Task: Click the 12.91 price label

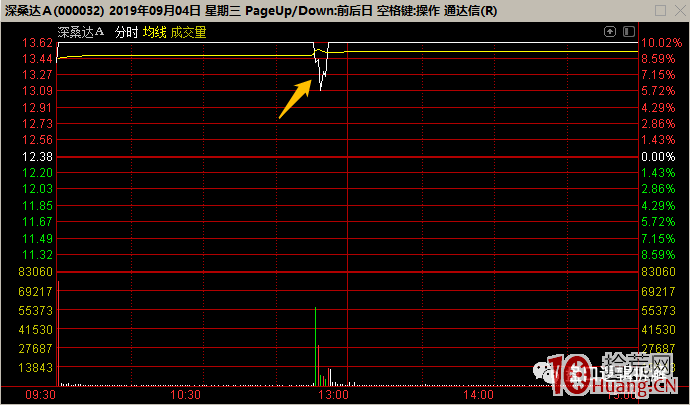Action: click(37, 108)
